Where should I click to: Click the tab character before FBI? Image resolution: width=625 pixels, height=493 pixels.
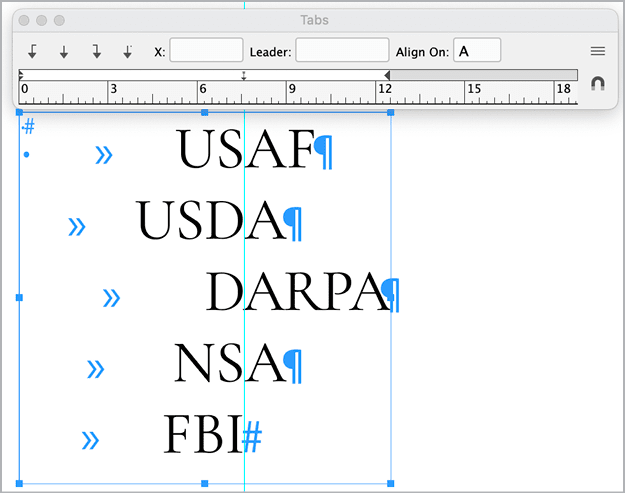pyautogui.click(x=90, y=440)
